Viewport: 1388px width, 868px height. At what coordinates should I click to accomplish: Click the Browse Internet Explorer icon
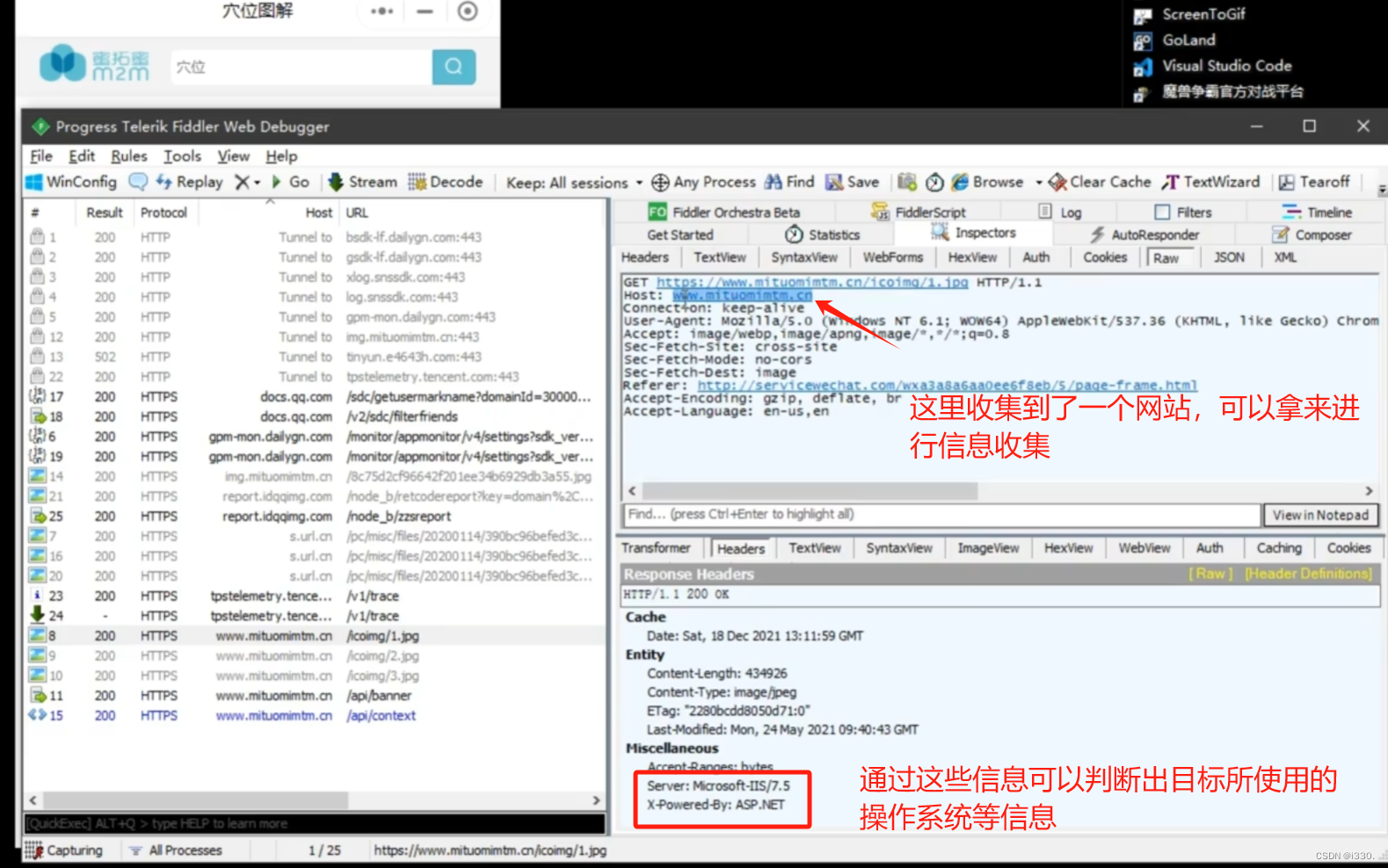click(x=960, y=182)
